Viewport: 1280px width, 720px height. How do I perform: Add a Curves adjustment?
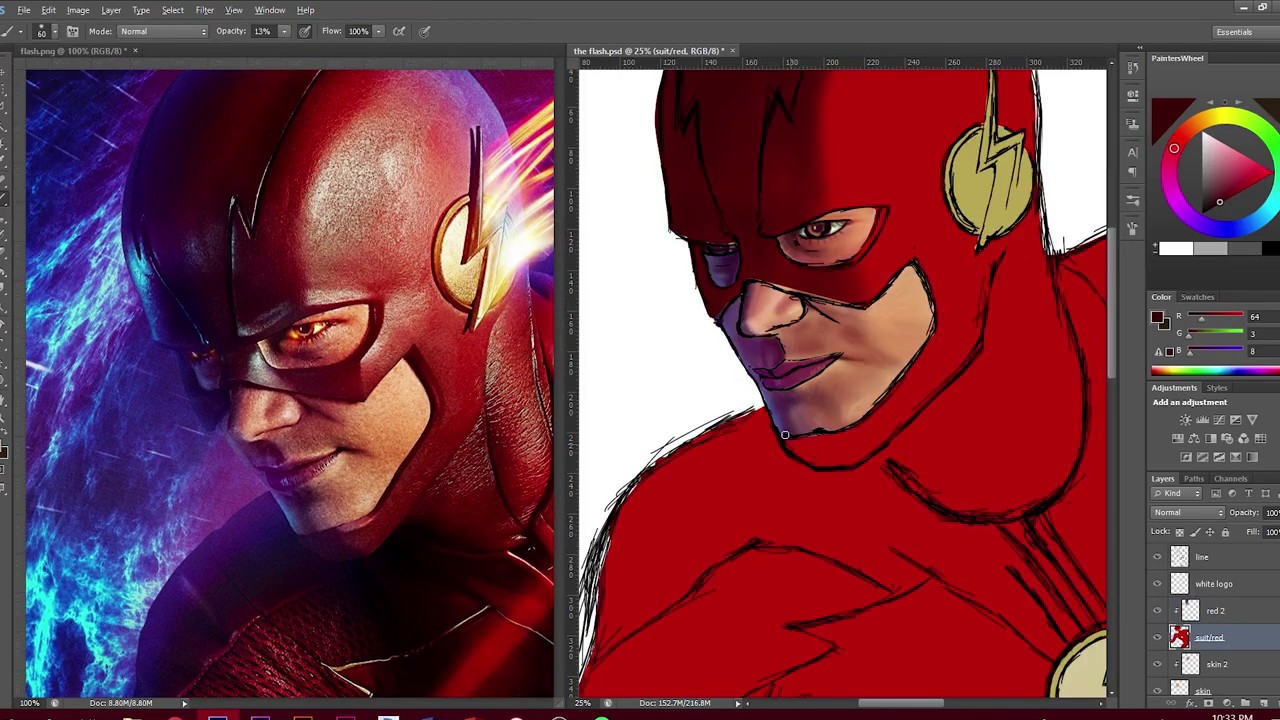pos(1219,420)
